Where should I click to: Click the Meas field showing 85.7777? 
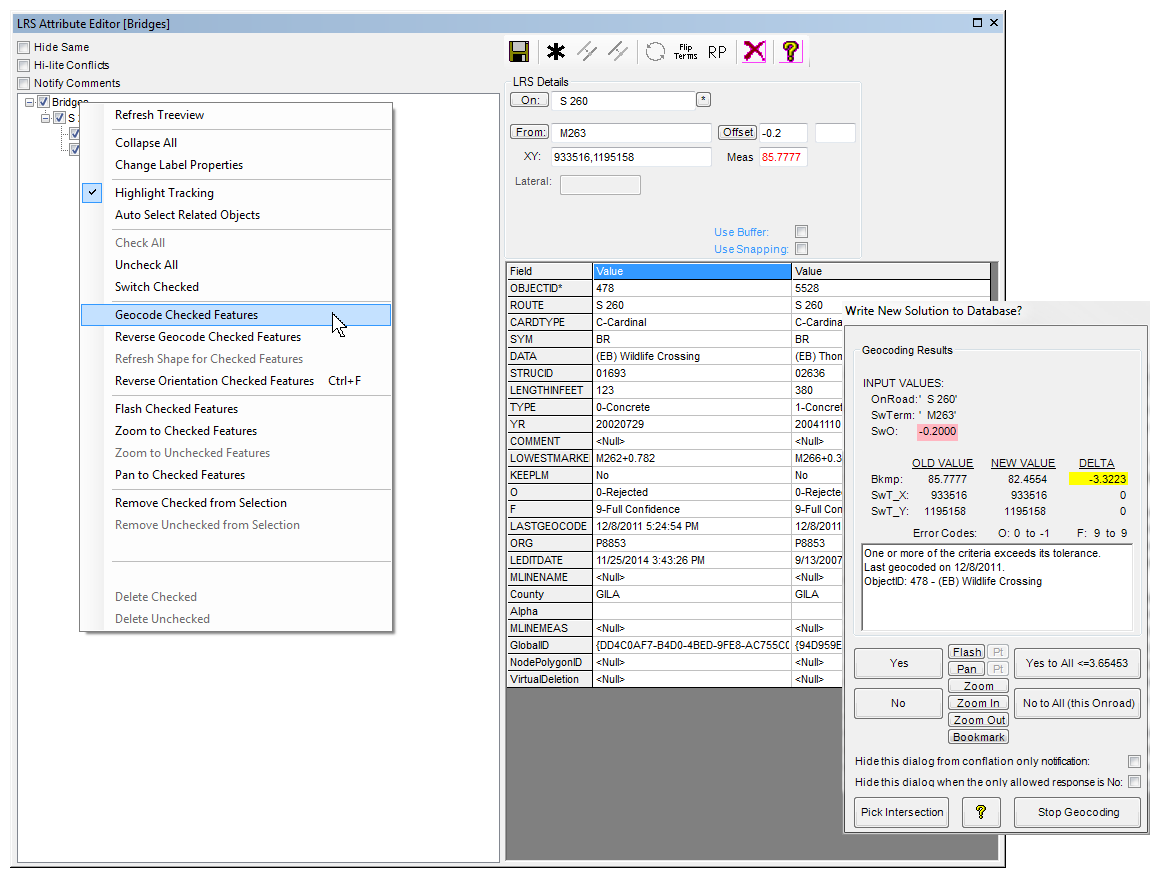click(x=783, y=157)
